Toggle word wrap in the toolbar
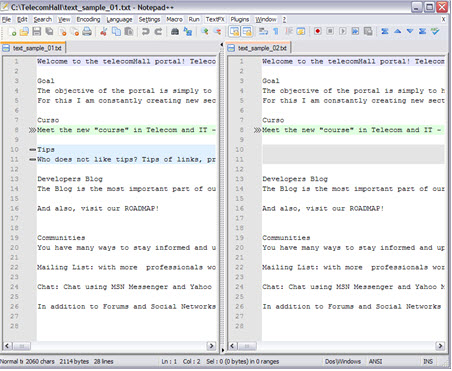 [263, 32]
